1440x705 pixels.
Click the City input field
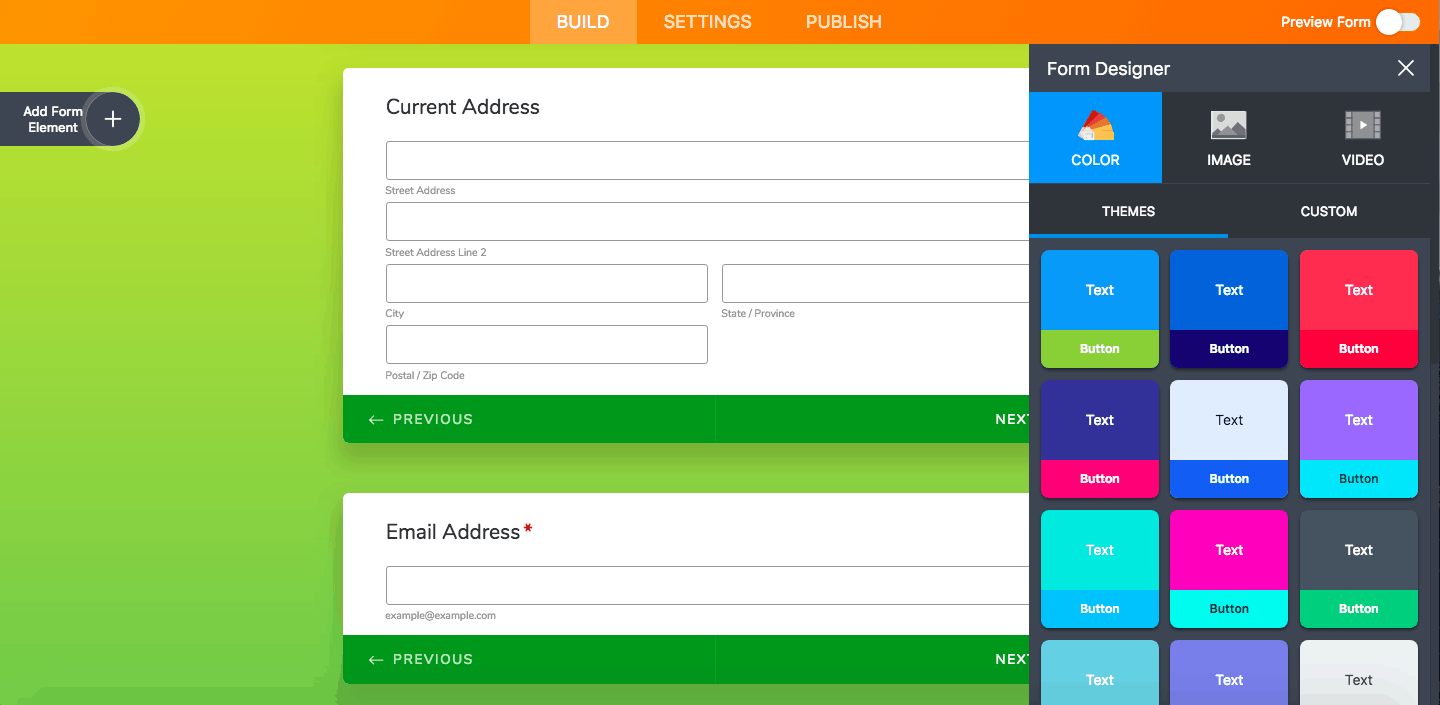[547, 283]
